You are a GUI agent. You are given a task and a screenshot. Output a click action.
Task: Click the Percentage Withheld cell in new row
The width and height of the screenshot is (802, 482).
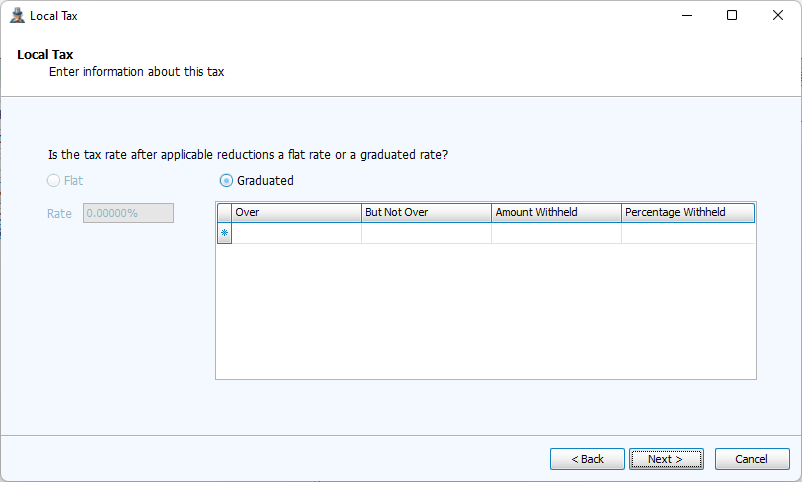click(688, 233)
